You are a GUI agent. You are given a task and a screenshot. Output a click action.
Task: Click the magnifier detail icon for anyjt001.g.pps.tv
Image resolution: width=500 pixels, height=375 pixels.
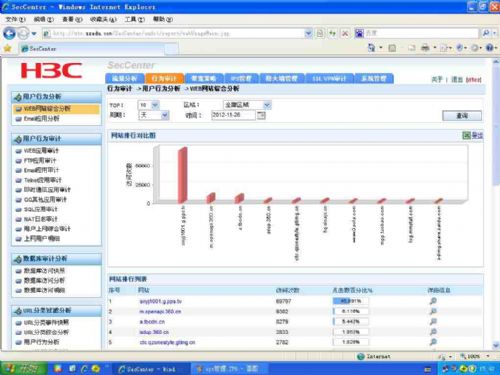coord(433,301)
